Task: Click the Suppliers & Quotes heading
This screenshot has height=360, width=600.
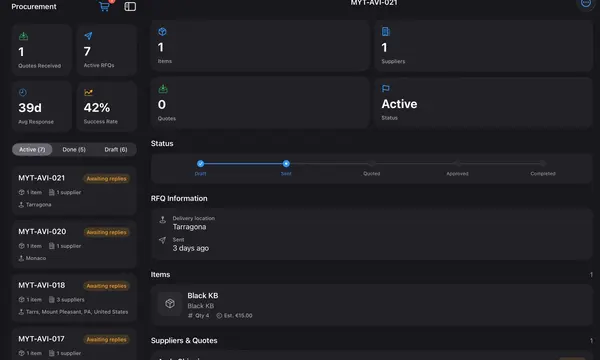Action: [184, 340]
